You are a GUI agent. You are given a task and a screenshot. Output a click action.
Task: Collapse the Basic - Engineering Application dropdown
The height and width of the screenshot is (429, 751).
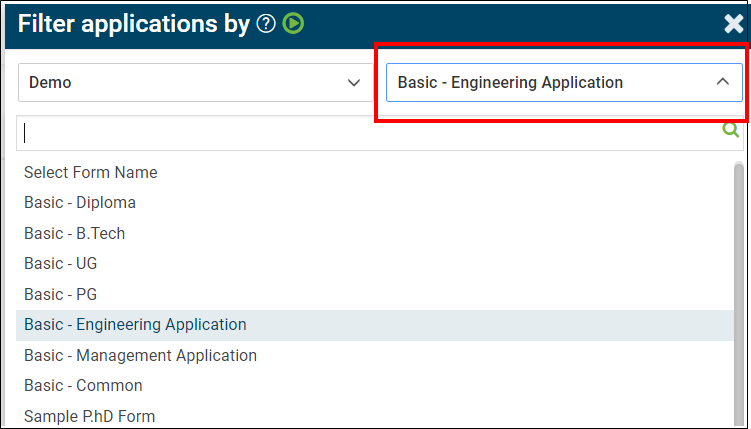(564, 82)
